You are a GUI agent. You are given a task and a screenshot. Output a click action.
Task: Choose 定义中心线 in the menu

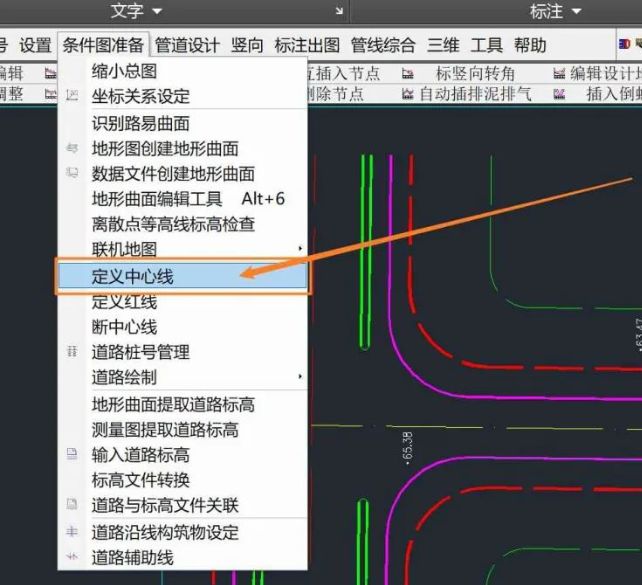tap(183, 276)
